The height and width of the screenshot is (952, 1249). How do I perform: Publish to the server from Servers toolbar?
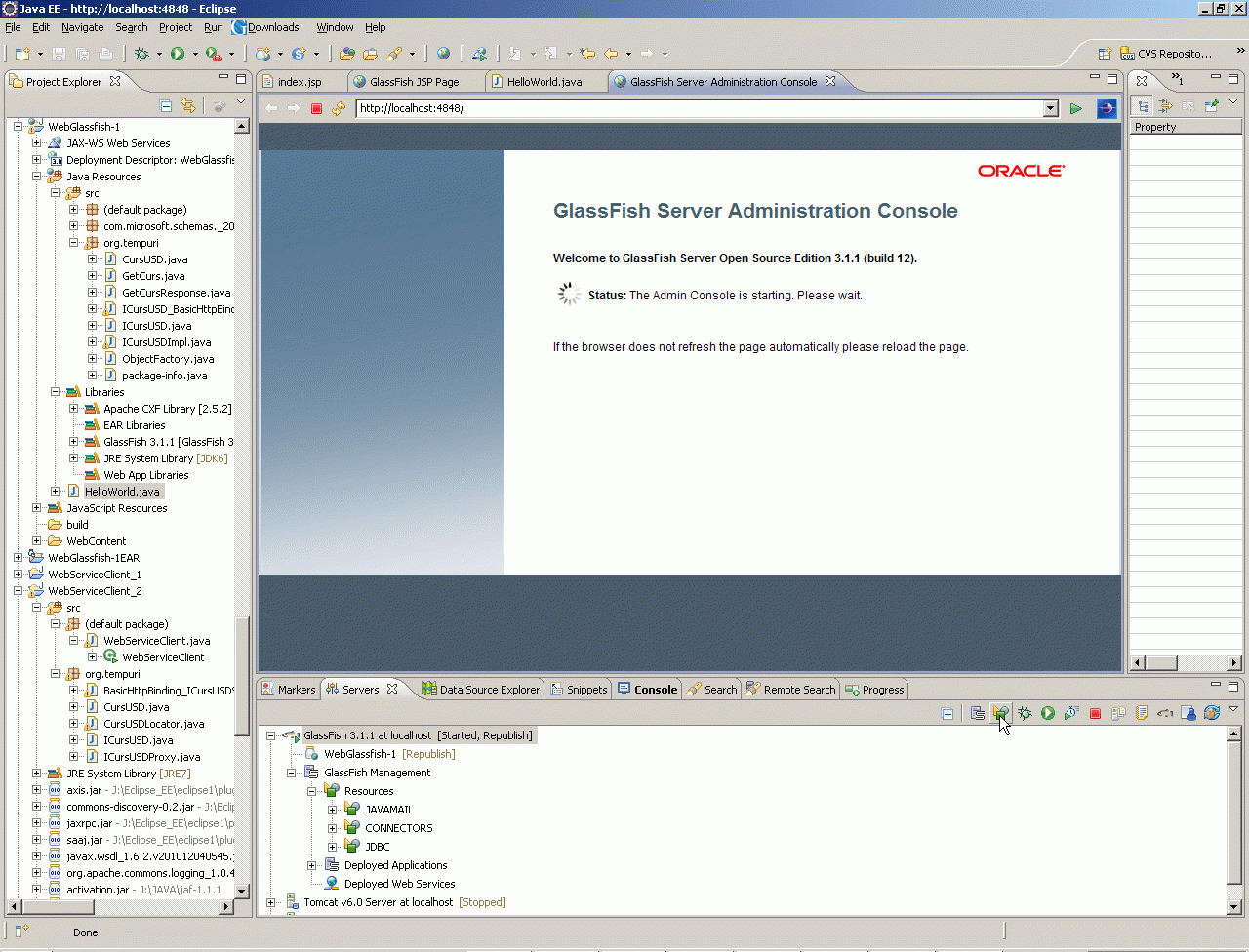pos(1118,713)
